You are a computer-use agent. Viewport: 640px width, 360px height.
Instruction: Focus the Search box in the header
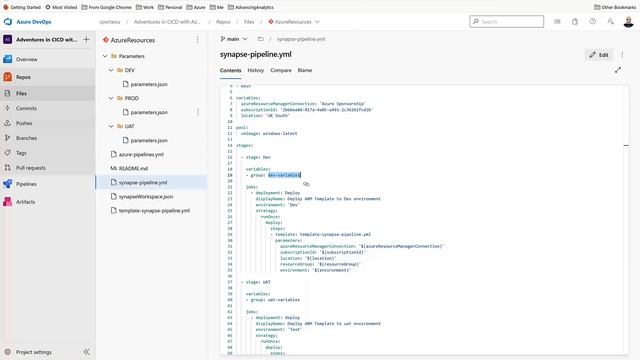point(507,22)
